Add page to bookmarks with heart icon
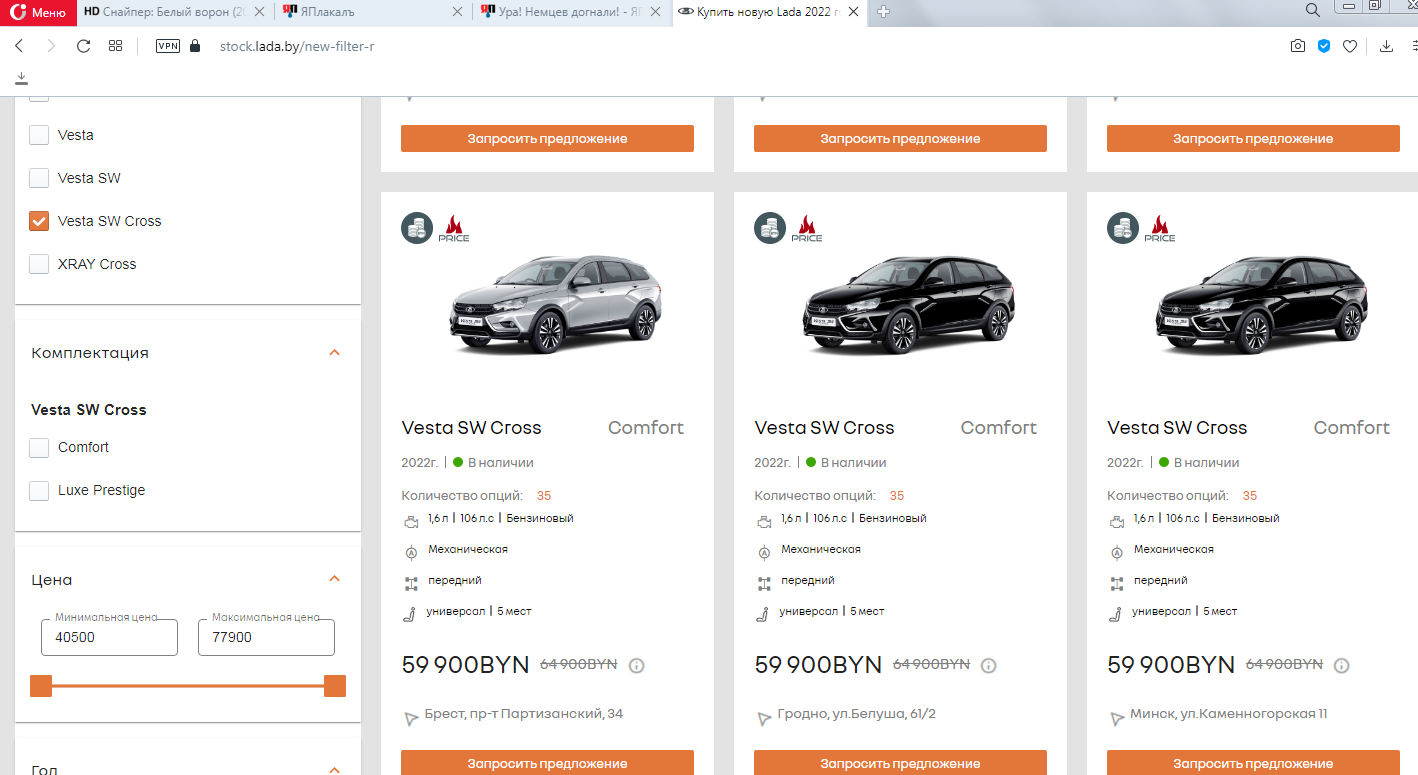Screen dimensions: 1418x775 coord(1350,46)
